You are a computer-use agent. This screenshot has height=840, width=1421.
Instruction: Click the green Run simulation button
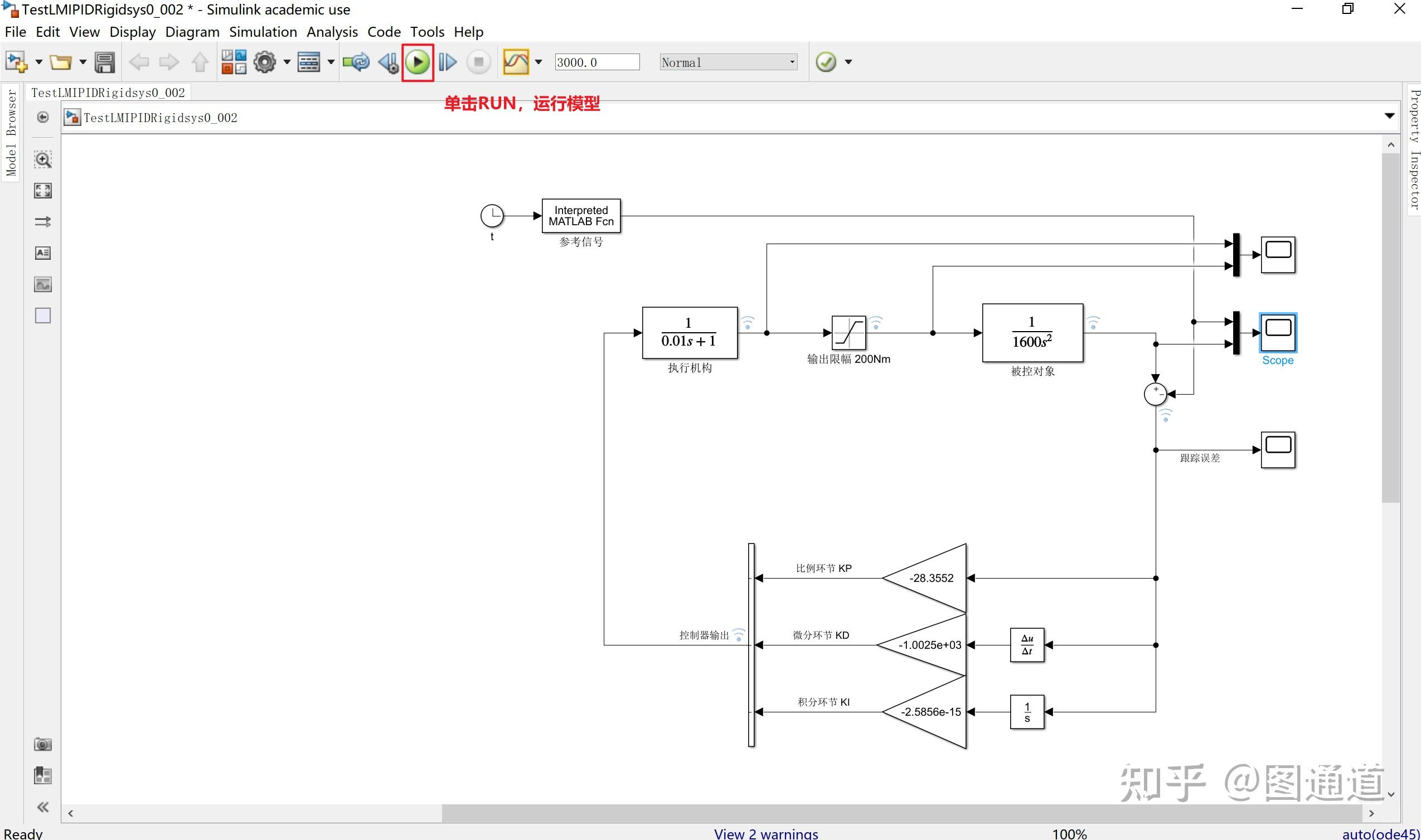[x=417, y=62]
